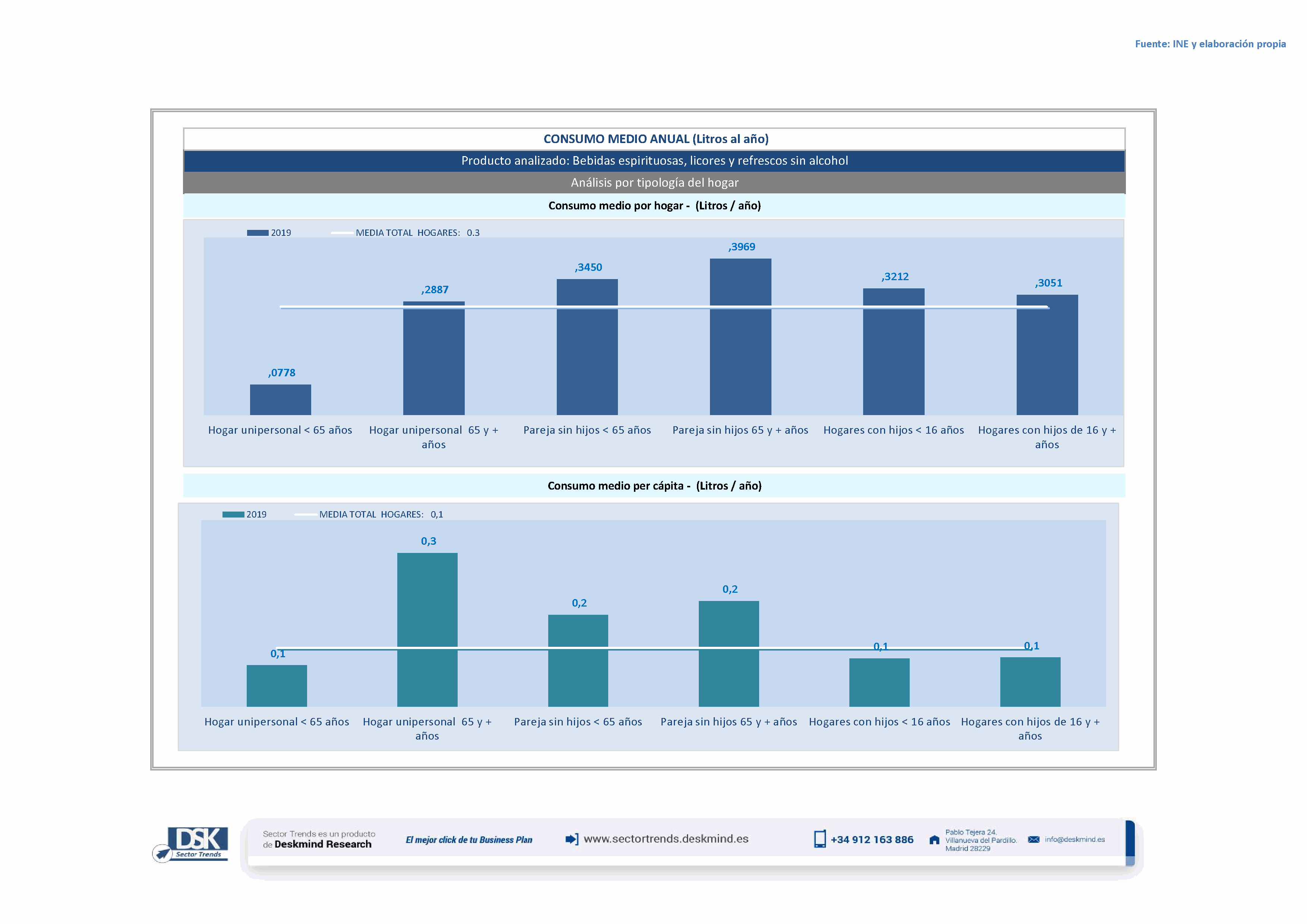Select the ,0778 bar for Hogar unipersonal
Viewport: 1307px width, 924px height.
click(280, 399)
